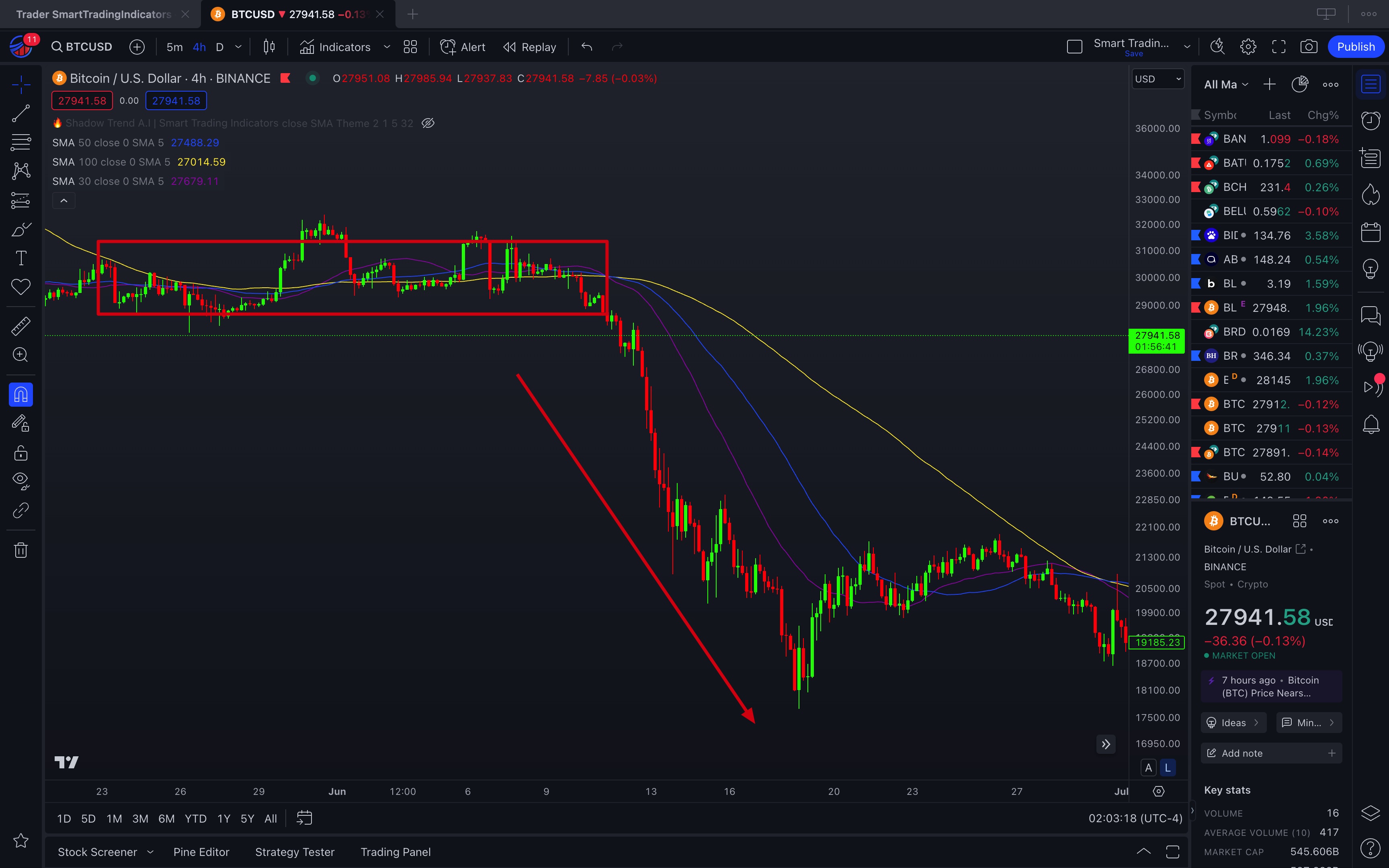Unhide the Shadow Trend A.I indicator
1389x868 pixels.
[x=428, y=123]
